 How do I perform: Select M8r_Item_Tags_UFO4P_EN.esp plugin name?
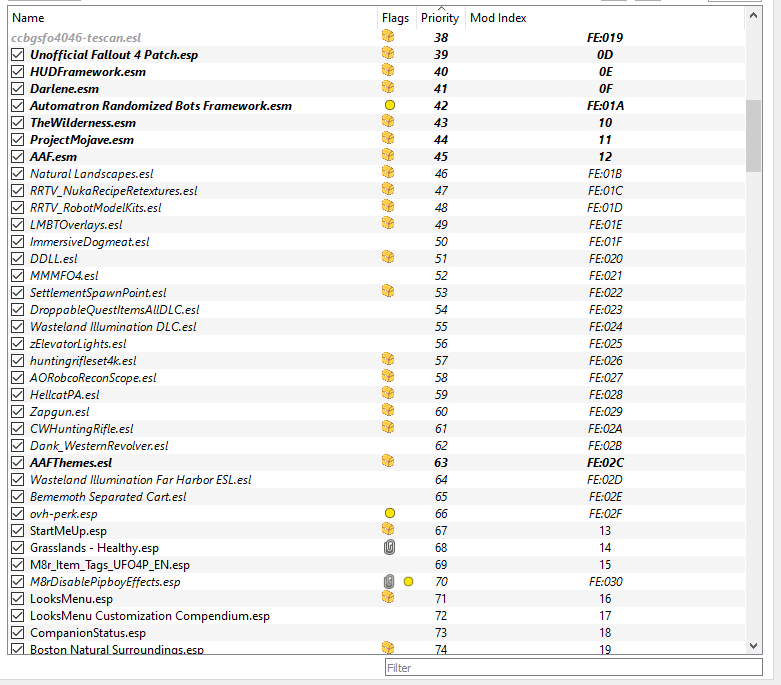click(110, 565)
